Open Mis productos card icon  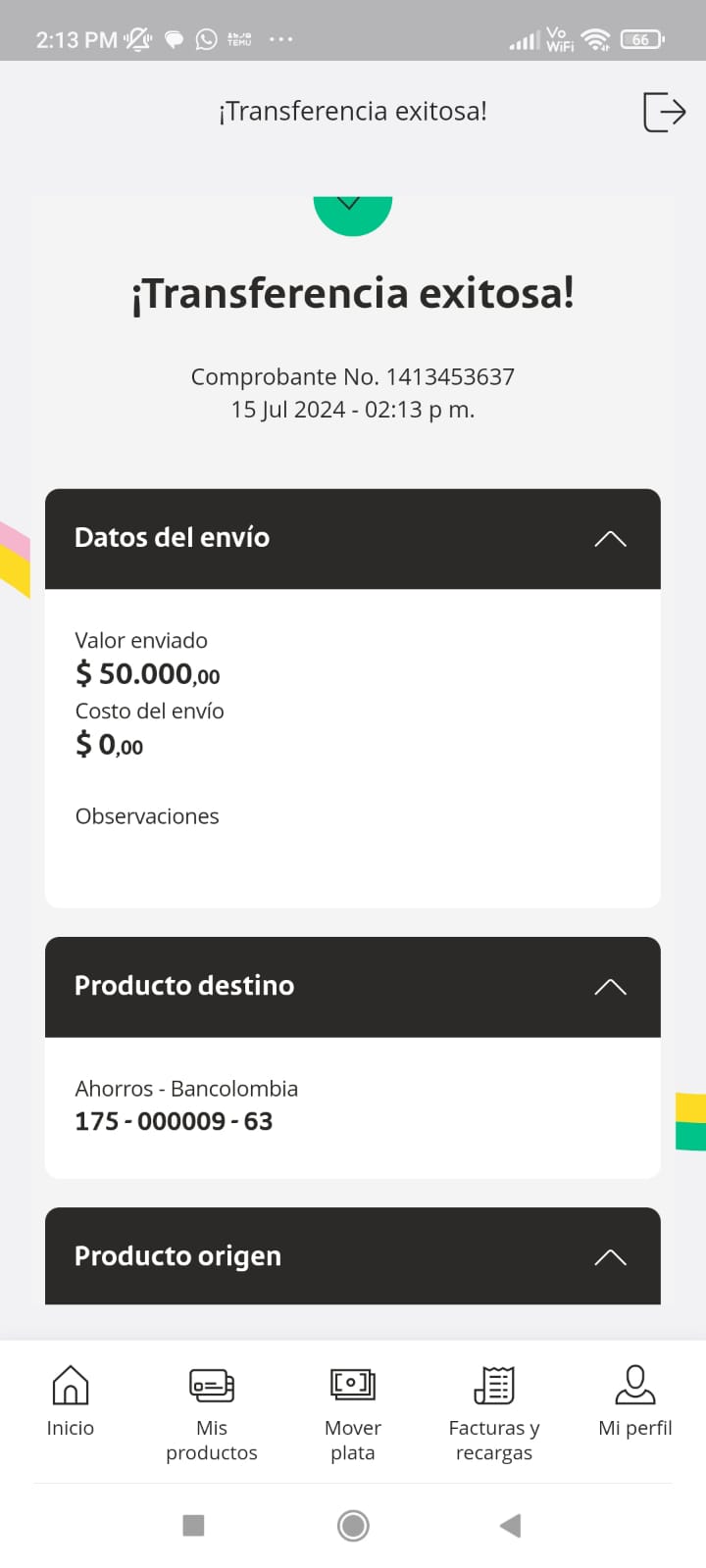click(x=212, y=1386)
